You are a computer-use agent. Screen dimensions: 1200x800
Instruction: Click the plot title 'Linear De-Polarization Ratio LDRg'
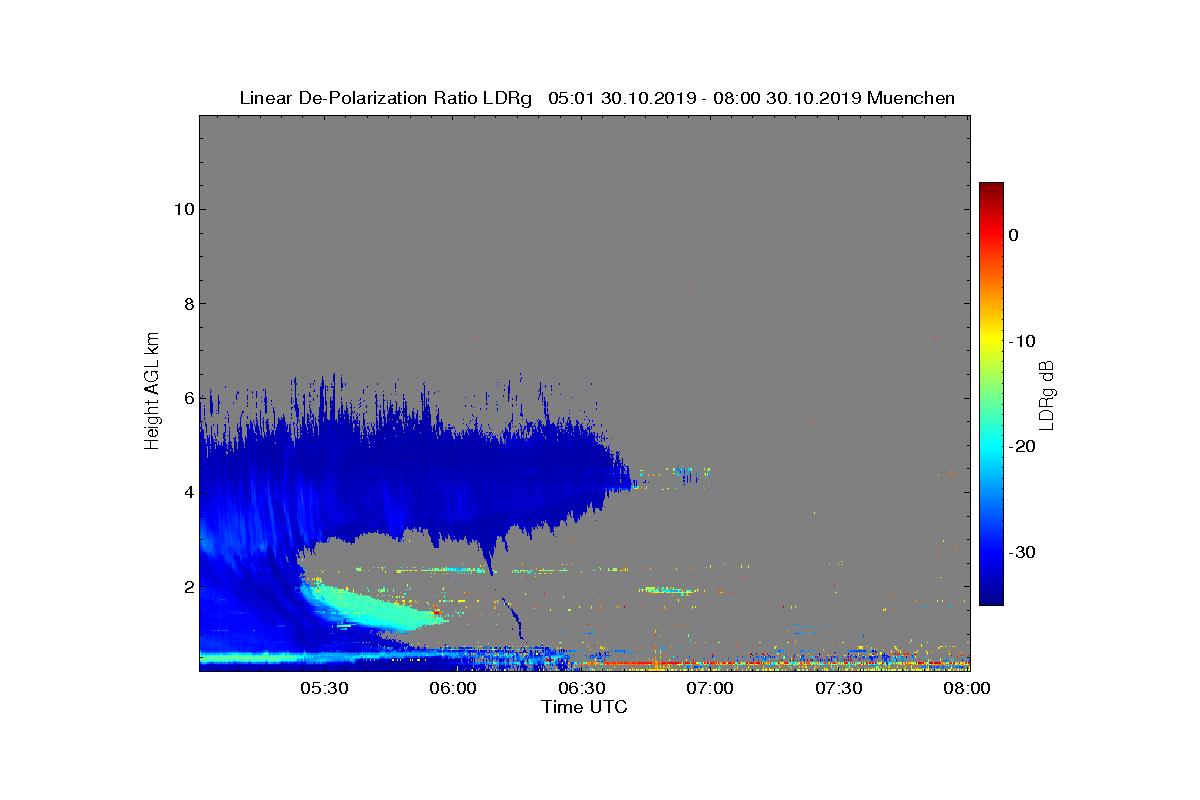(385, 98)
